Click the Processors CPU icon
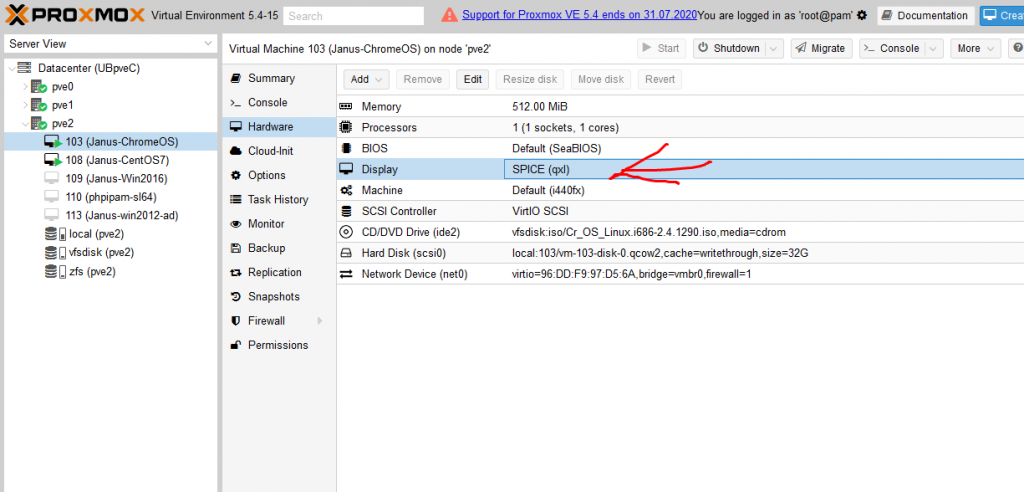The width and height of the screenshot is (1024, 492). [x=346, y=127]
